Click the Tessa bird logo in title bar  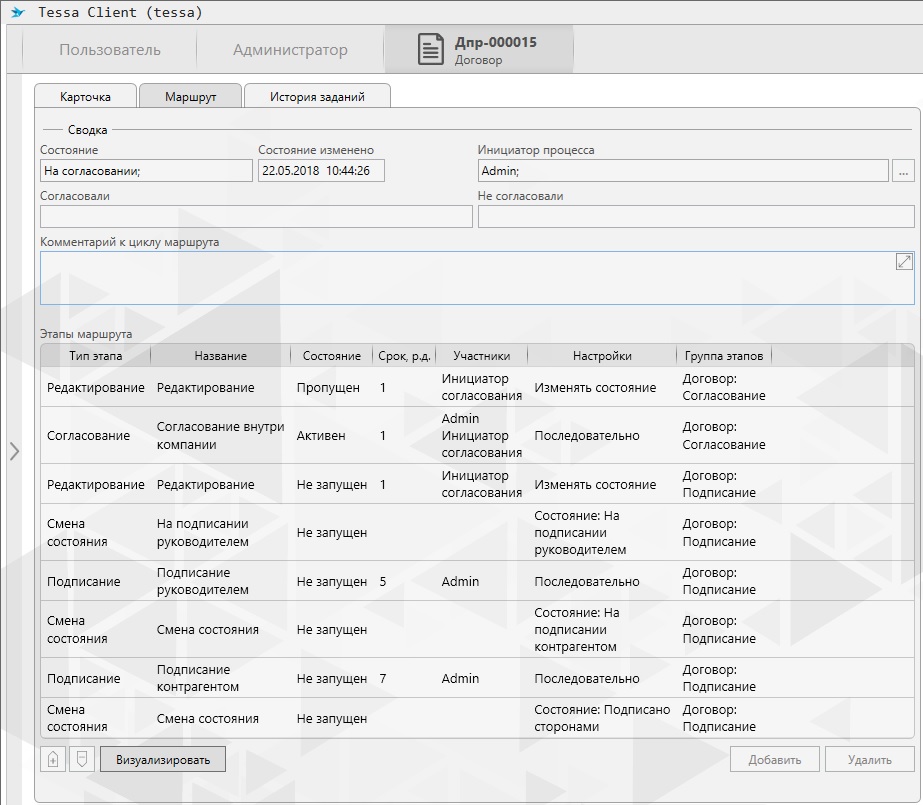pyautogui.click(x=18, y=13)
